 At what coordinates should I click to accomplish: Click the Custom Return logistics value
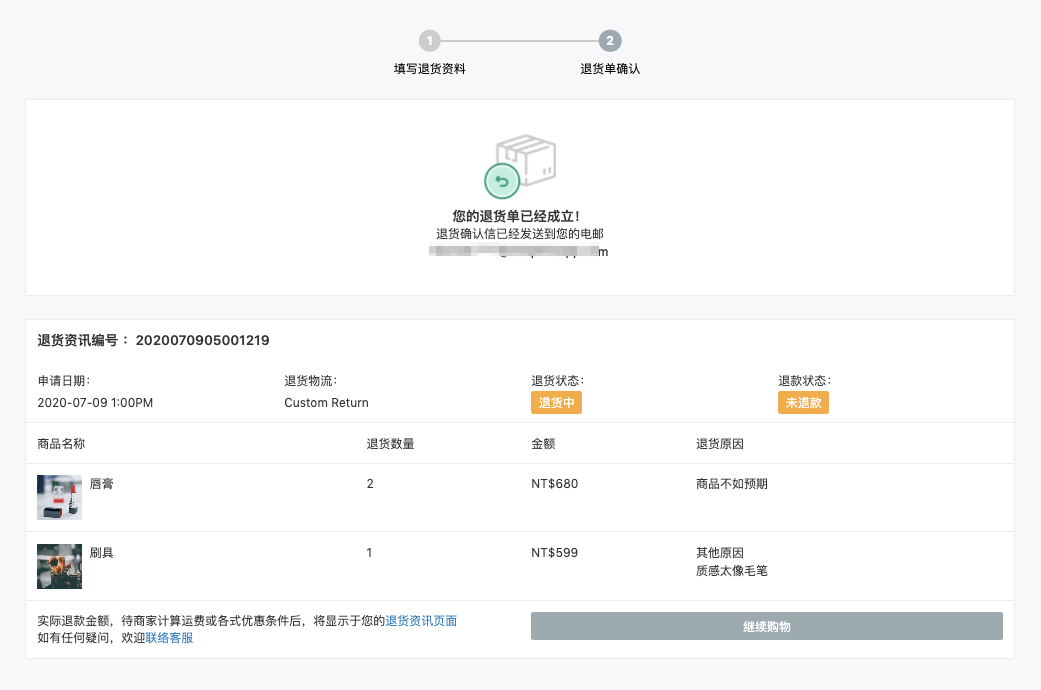pos(326,402)
